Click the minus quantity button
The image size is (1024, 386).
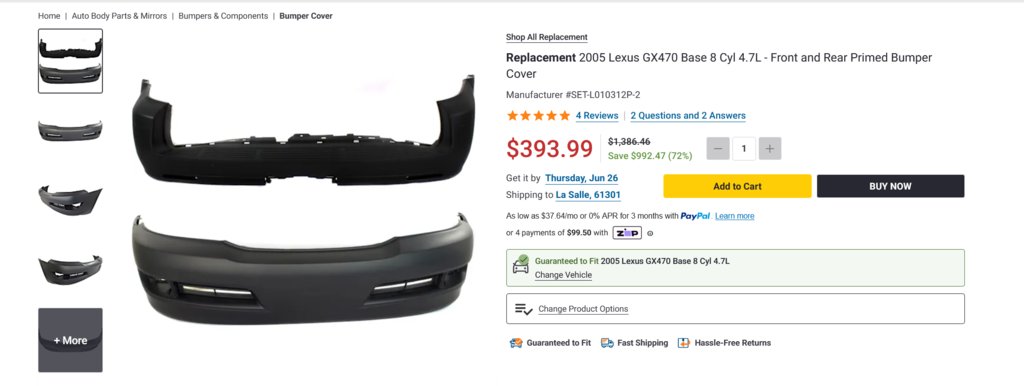click(718, 149)
